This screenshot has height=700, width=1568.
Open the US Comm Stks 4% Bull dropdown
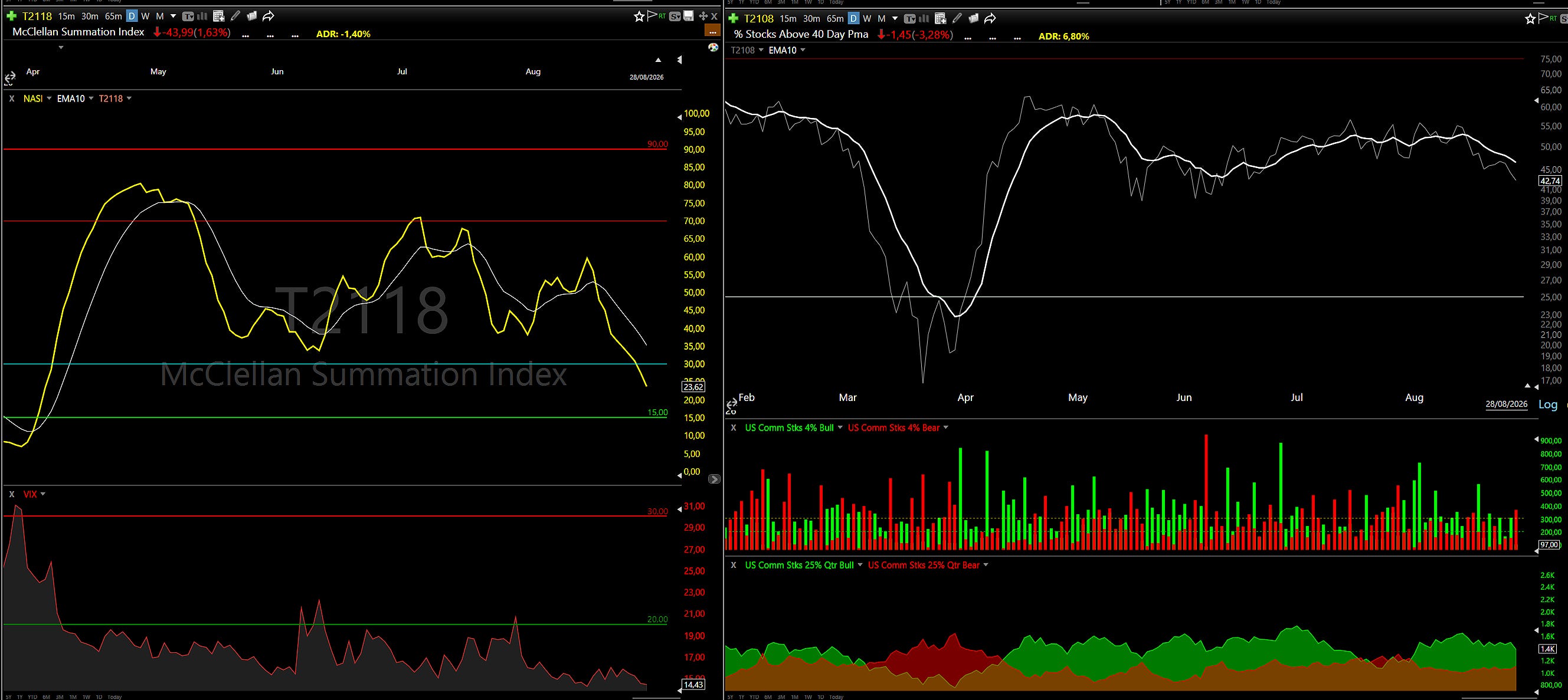(840, 428)
